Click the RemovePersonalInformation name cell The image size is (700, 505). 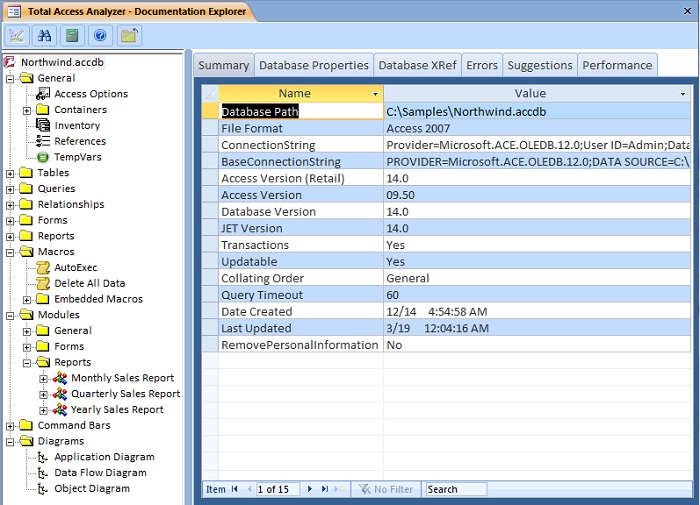coord(301,345)
